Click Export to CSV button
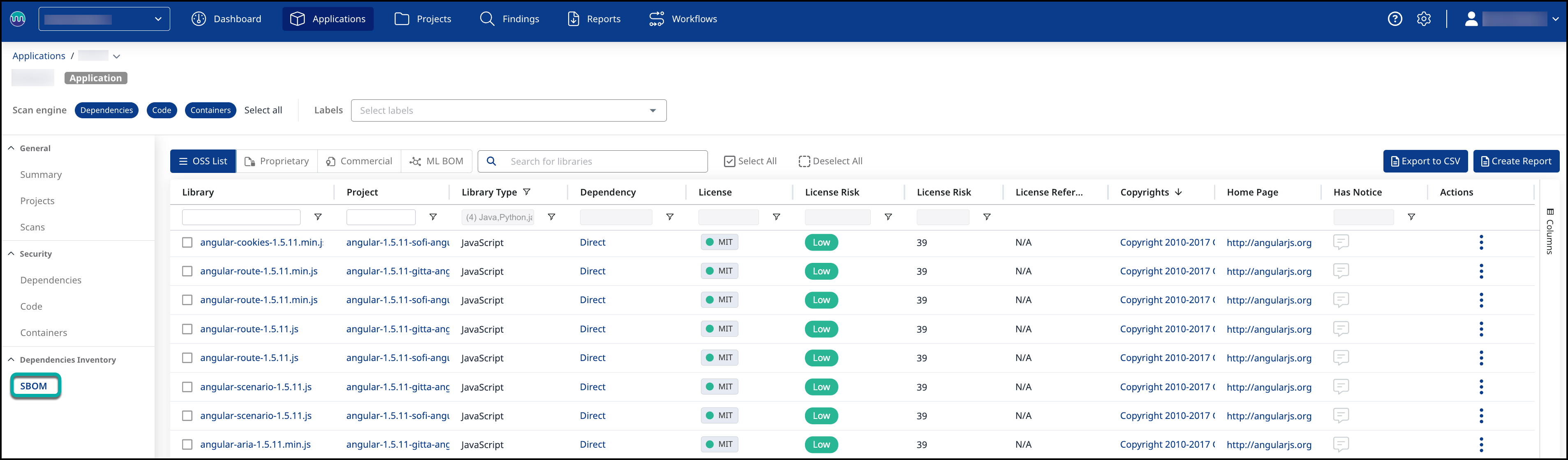 coord(1425,161)
